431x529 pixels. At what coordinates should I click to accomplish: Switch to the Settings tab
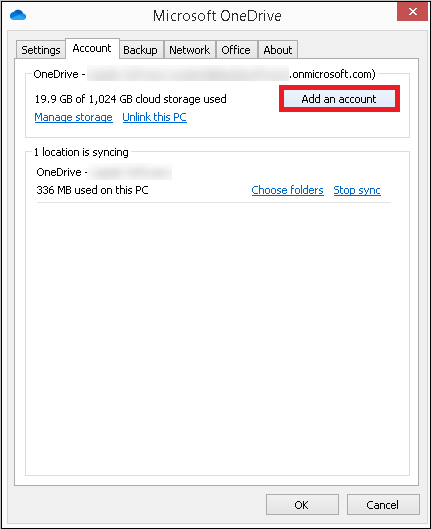point(41,50)
